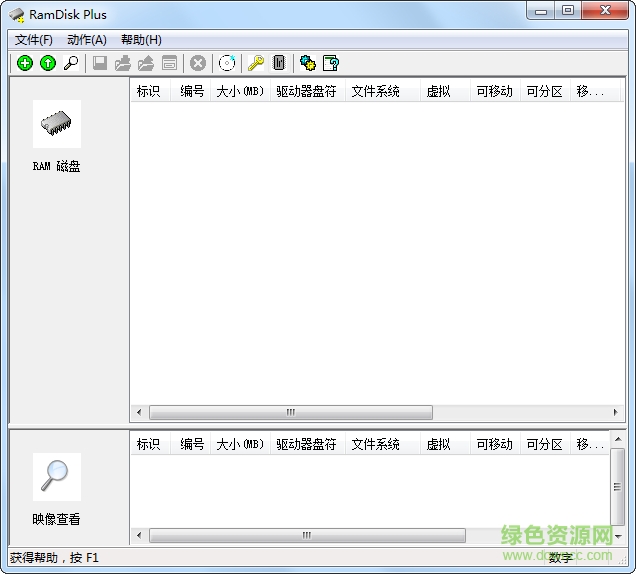Image resolution: width=636 pixels, height=574 pixels.
Task: Click the RAM disk list horizontal scrollbar thumb
Action: point(291,413)
